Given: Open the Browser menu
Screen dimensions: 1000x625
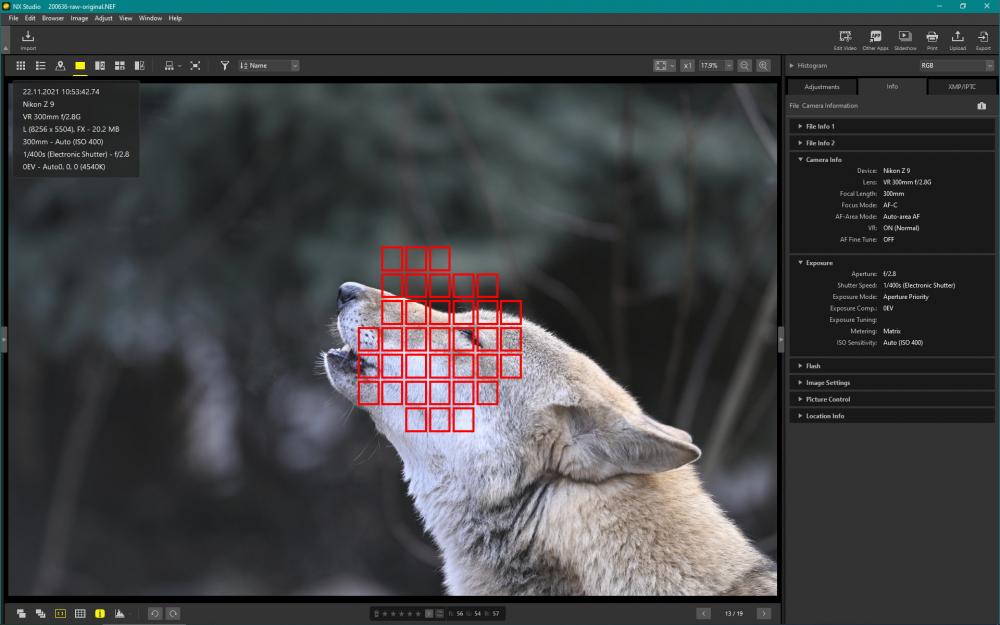Looking at the screenshot, I should [x=53, y=18].
